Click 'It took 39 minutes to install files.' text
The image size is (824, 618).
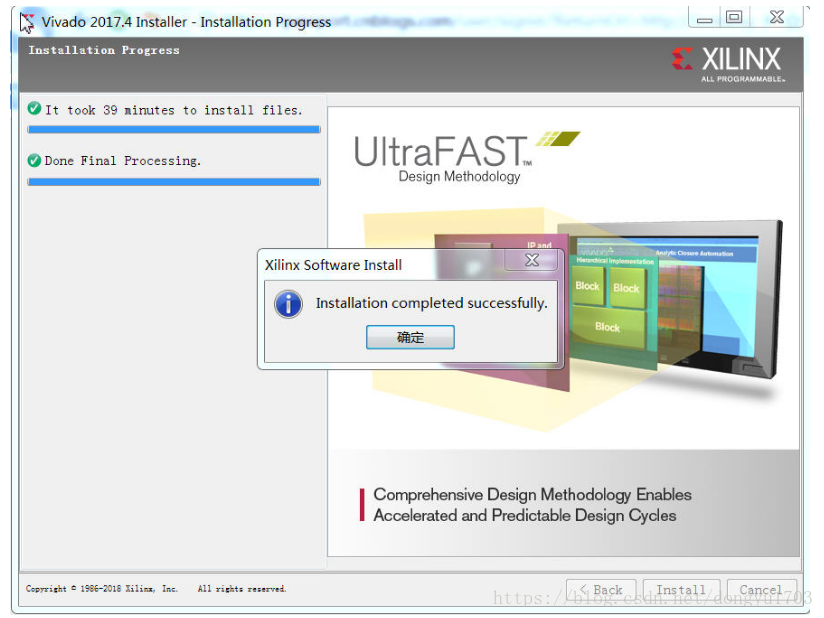[x=173, y=110]
